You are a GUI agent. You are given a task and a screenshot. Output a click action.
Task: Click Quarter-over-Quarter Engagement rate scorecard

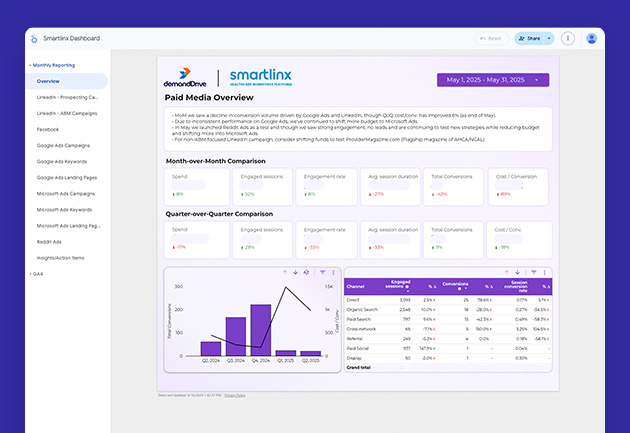(x=326, y=240)
